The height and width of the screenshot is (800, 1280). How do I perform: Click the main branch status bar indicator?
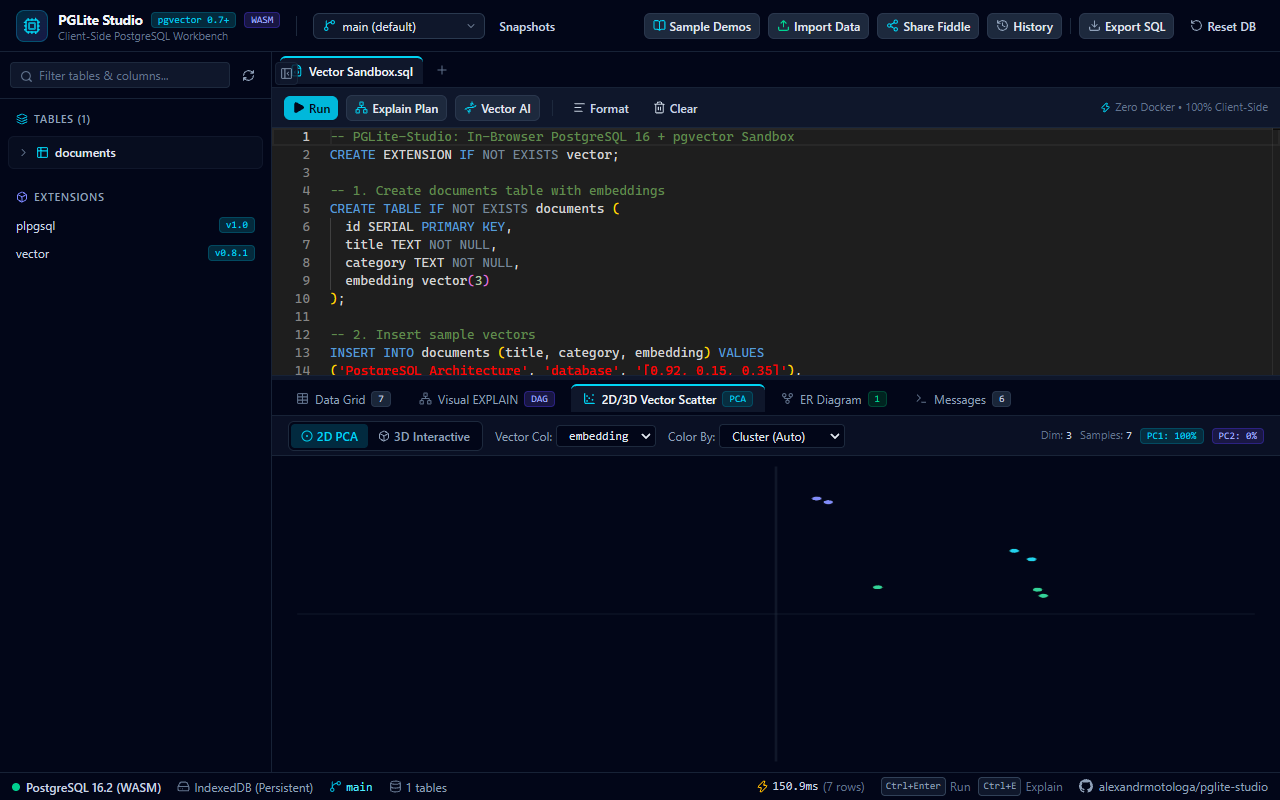[x=351, y=787]
